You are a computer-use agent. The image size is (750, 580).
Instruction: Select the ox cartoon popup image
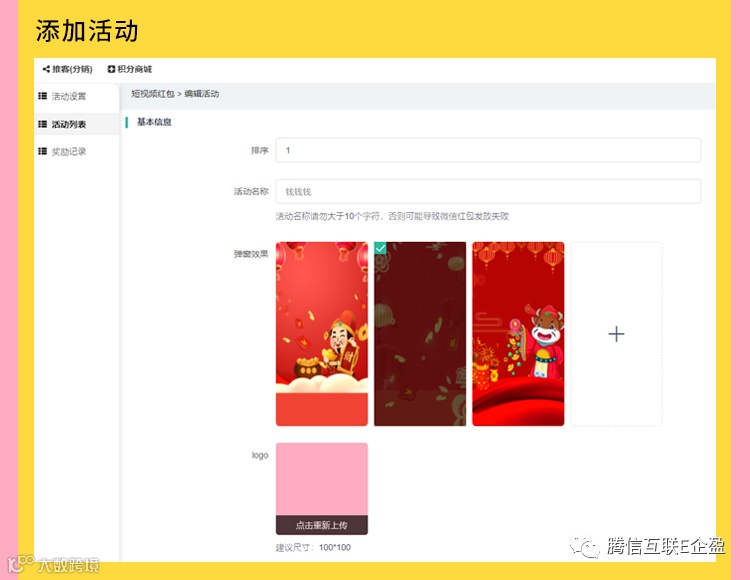tap(518, 334)
